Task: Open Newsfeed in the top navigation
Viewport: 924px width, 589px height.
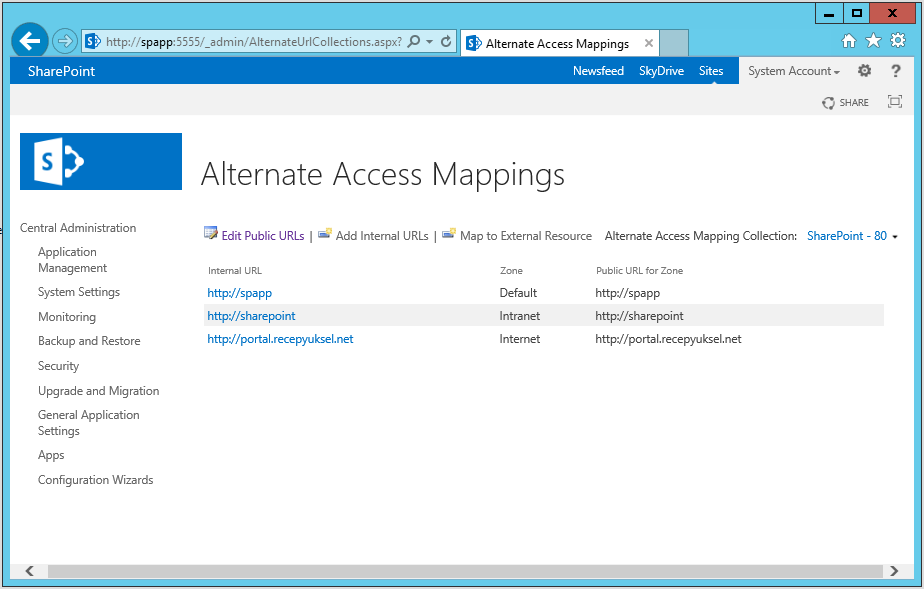Action: 598,71
